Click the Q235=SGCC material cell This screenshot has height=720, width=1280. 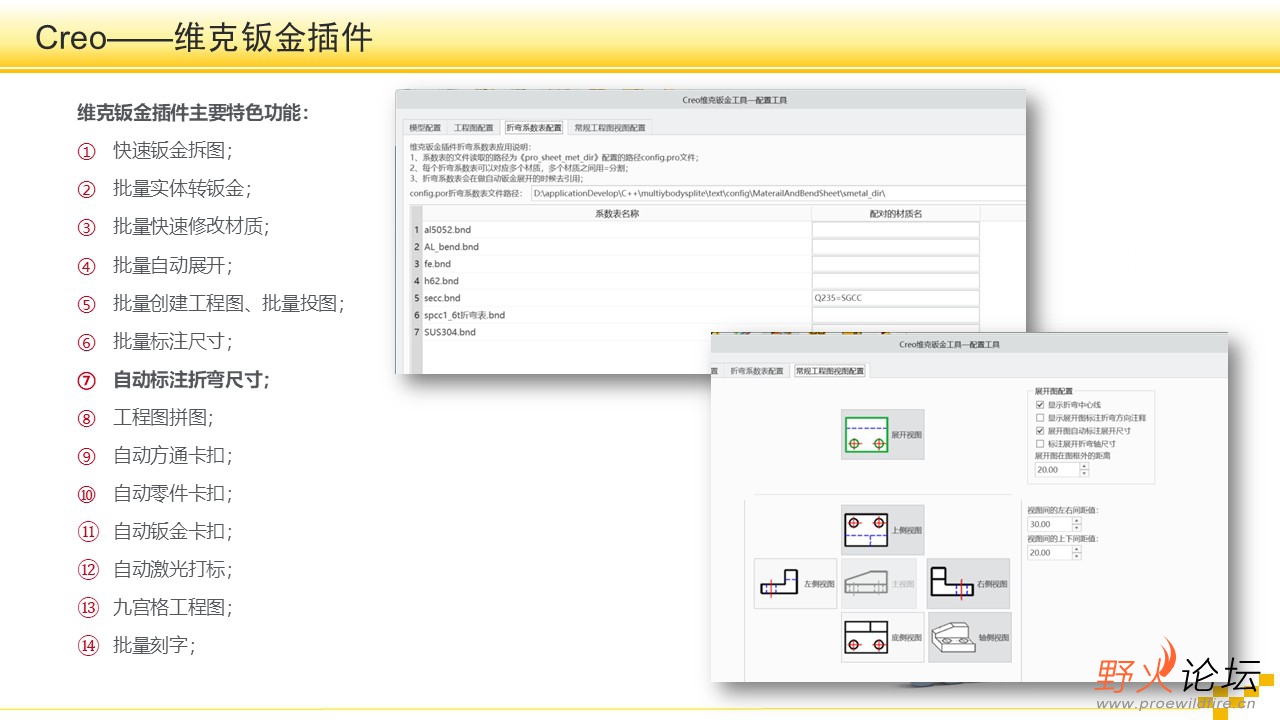coord(896,298)
